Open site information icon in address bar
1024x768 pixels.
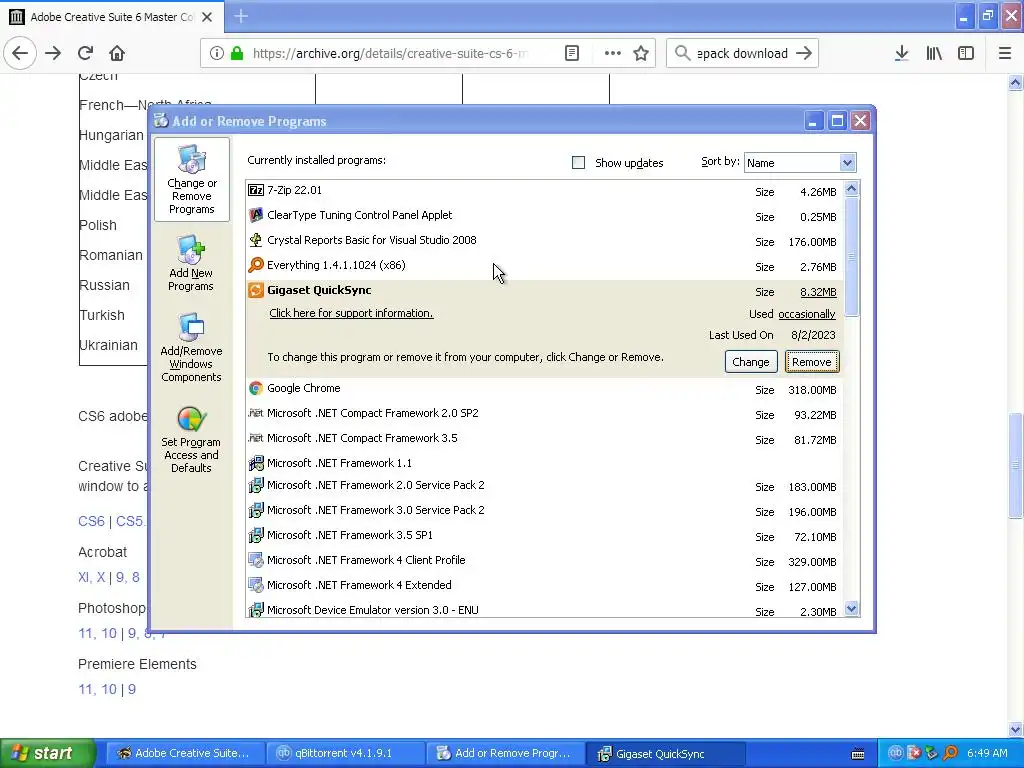point(217,53)
